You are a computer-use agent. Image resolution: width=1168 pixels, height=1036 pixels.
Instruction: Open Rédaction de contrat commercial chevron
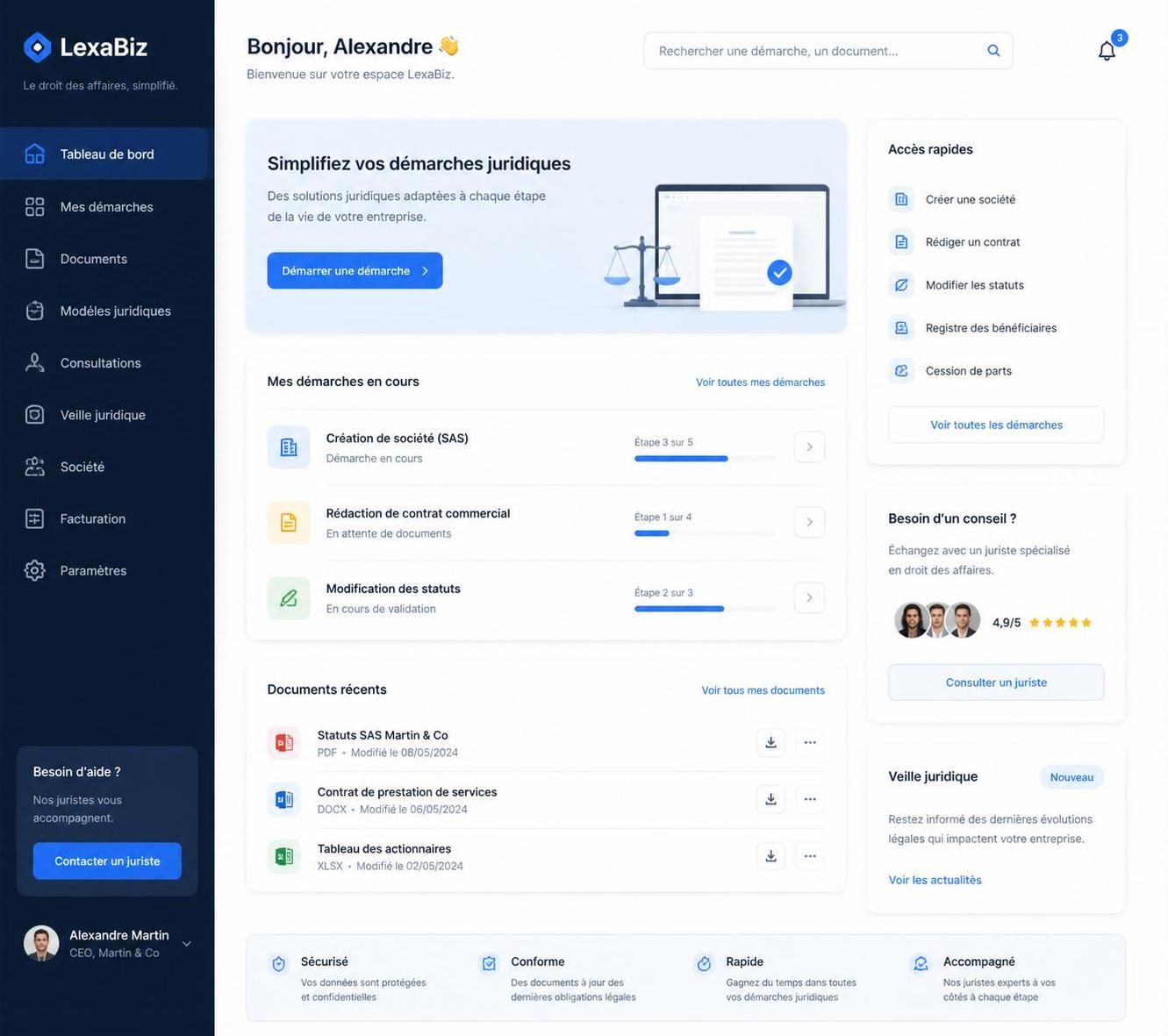pyautogui.click(x=809, y=522)
